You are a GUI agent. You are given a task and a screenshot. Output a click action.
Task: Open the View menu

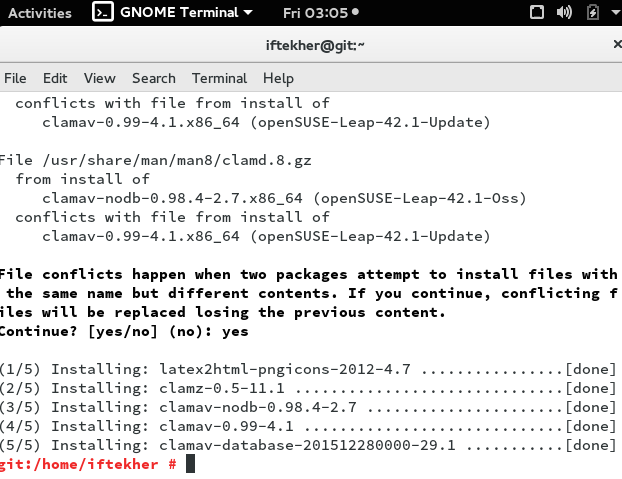(99, 78)
